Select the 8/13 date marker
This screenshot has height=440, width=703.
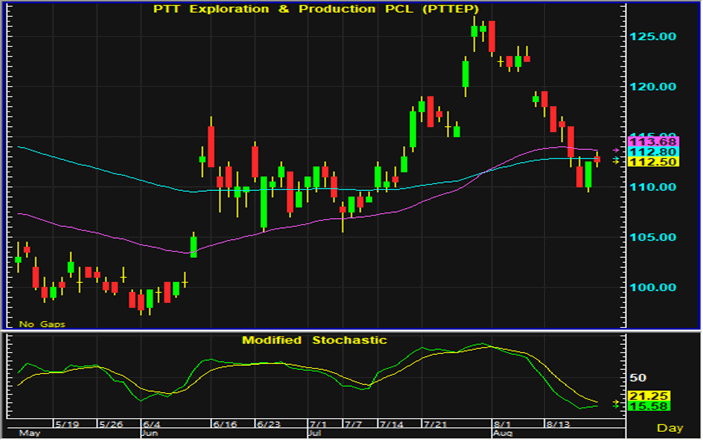(x=559, y=424)
